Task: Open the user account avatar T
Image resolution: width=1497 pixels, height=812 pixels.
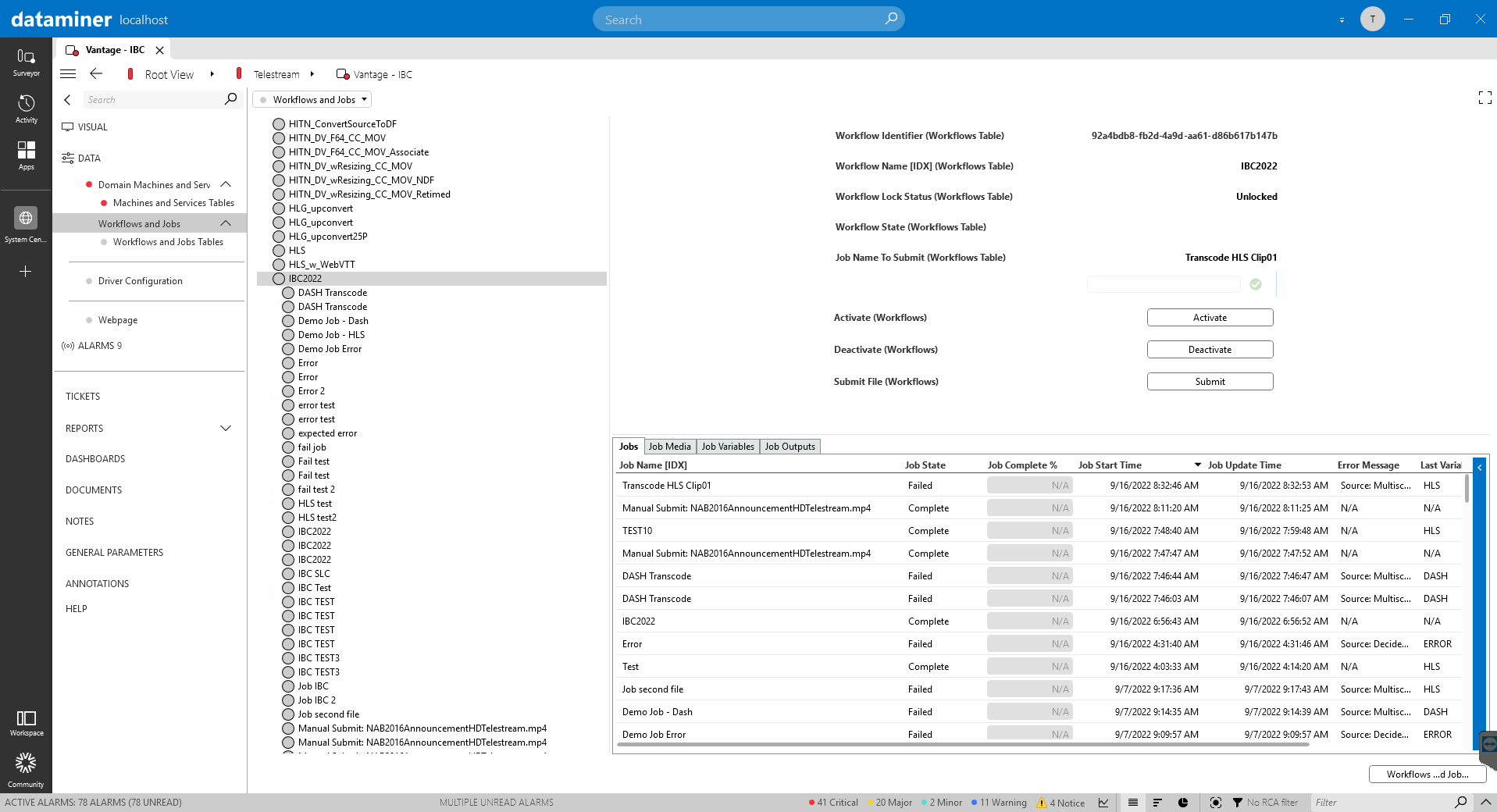Action: 1372,19
